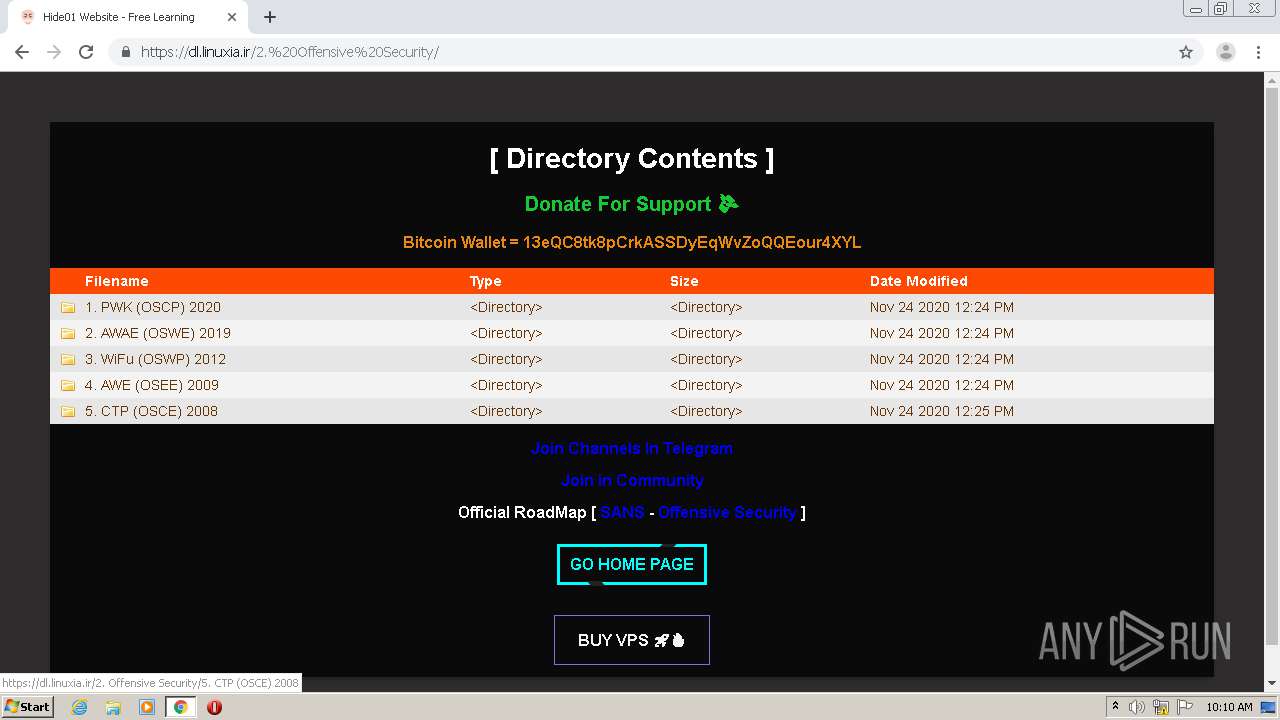Go forward with the browser forward arrow
This screenshot has width=1280, height=720.
(x=54, y=52)
